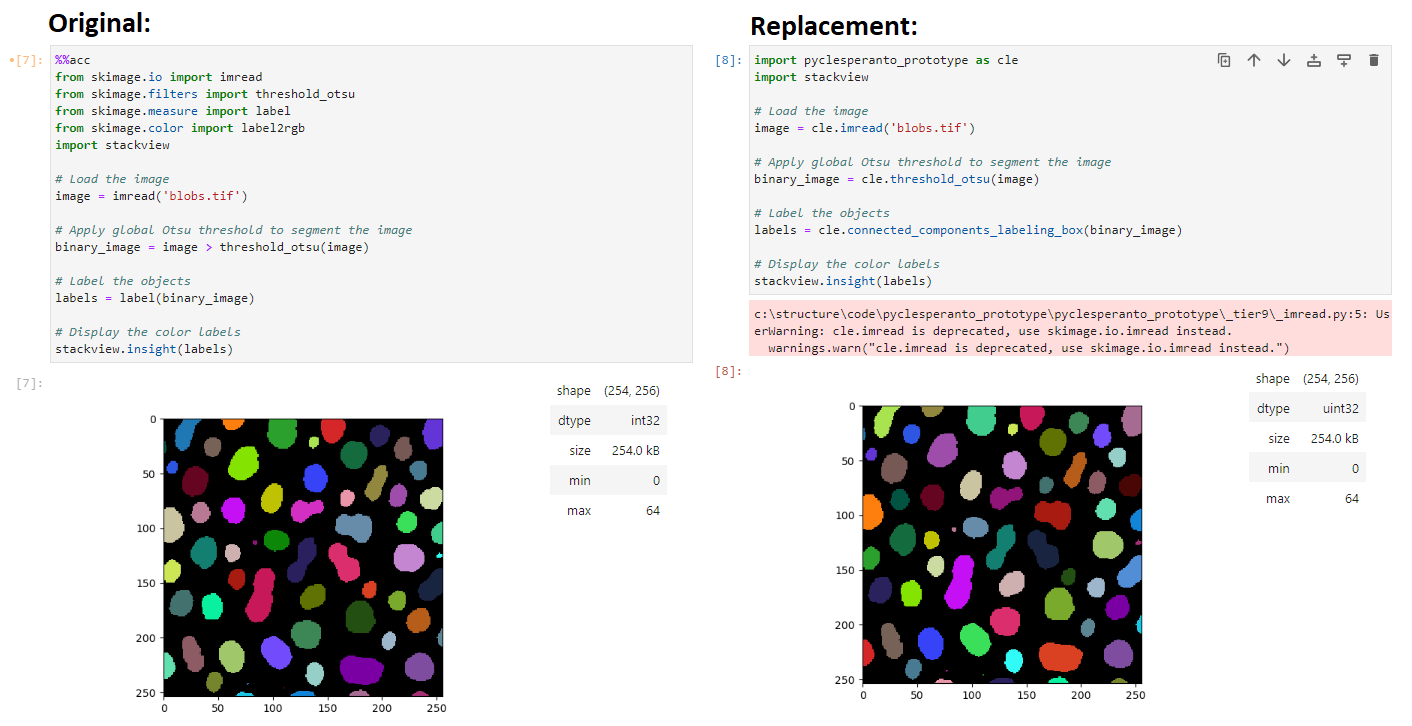Click min value 0 in the original table
The height and width of the screenshot is (726, 1412).
coord(657,481)
